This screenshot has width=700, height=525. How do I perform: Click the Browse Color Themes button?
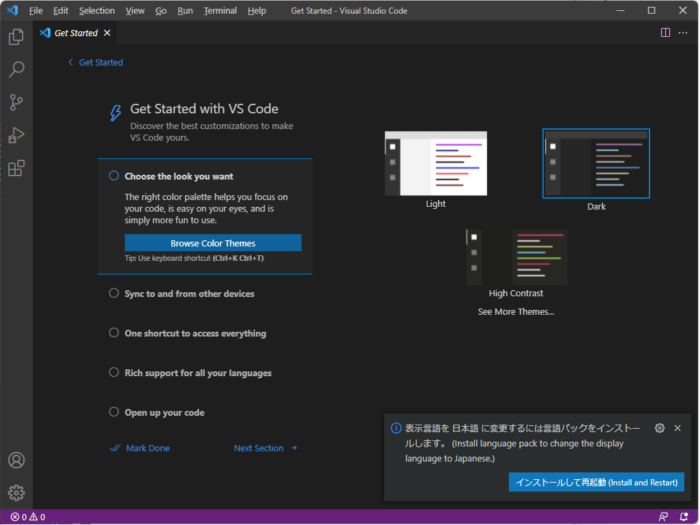coord(213,243)
